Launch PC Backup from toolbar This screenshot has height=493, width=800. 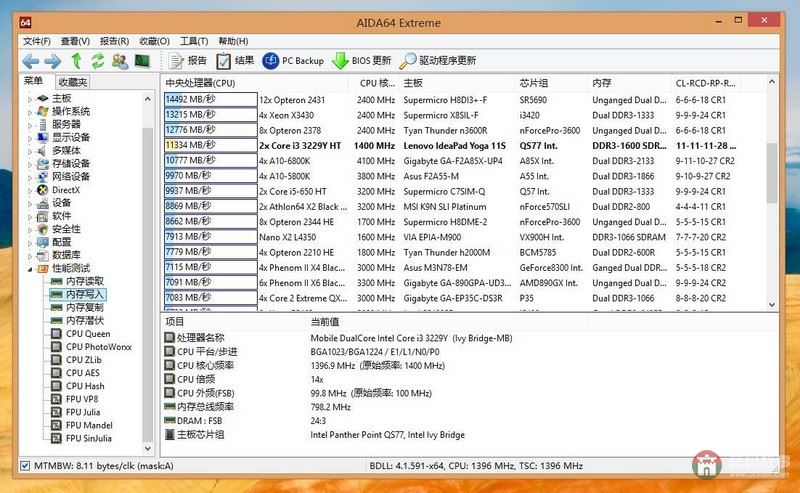coord(293,61)
